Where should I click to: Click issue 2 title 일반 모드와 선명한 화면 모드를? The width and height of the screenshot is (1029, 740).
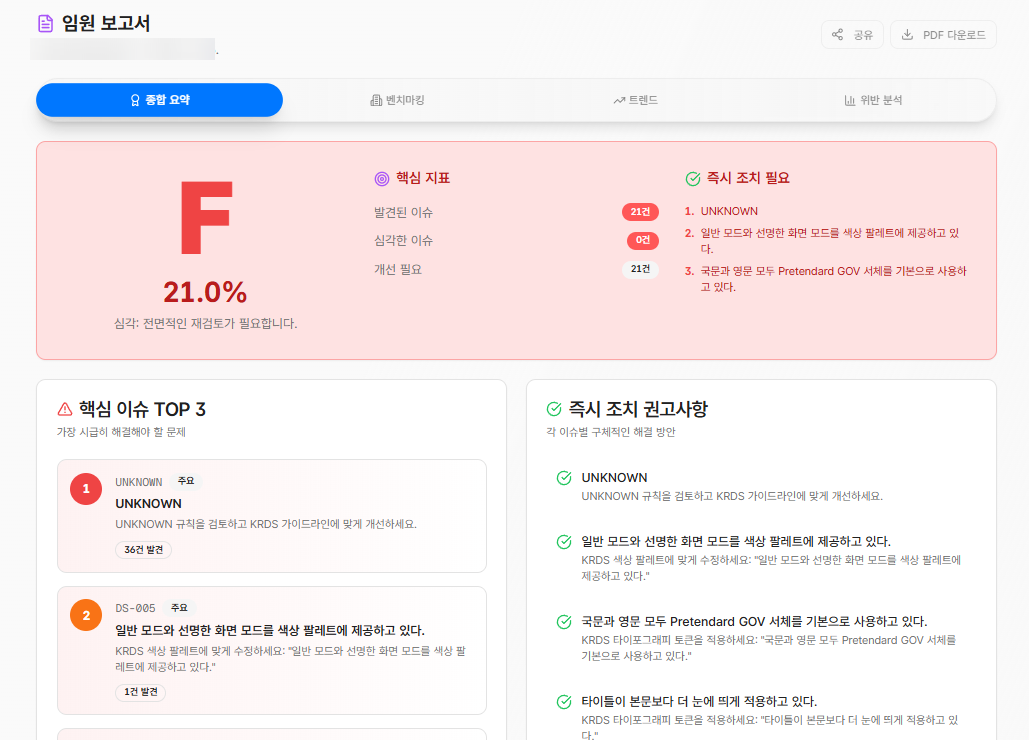(x=270, y=630)
